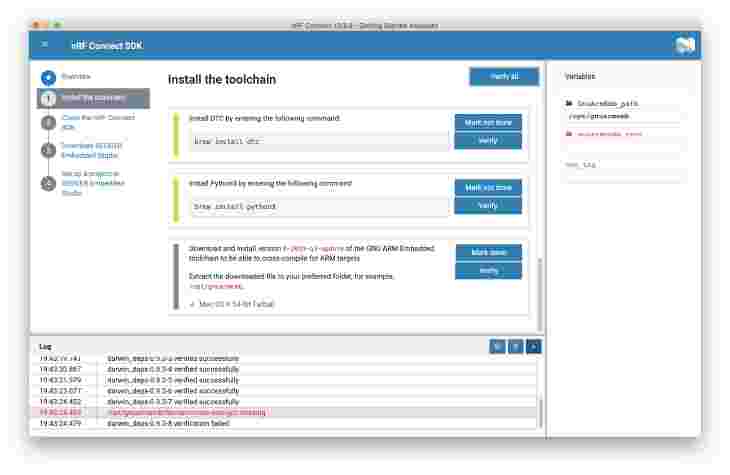Select the 'darwin_deps-0.9.3-4 verified successfully' log row
Image resolution: width=730 pixels, height=475 pixels.
click(x=284, y=369)
